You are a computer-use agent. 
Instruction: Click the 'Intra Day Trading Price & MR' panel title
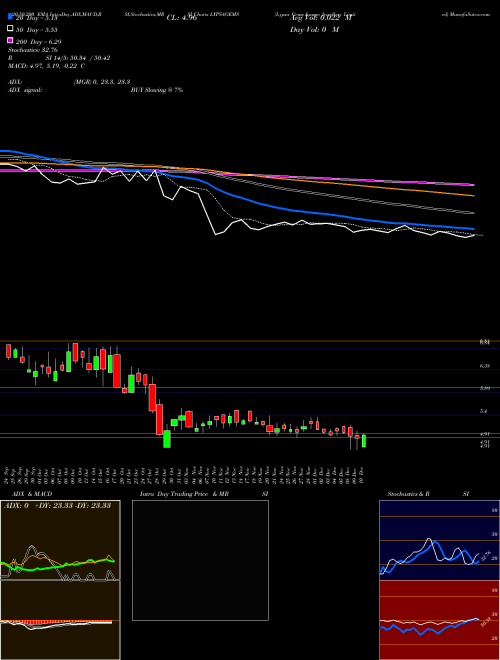[184, 494]
